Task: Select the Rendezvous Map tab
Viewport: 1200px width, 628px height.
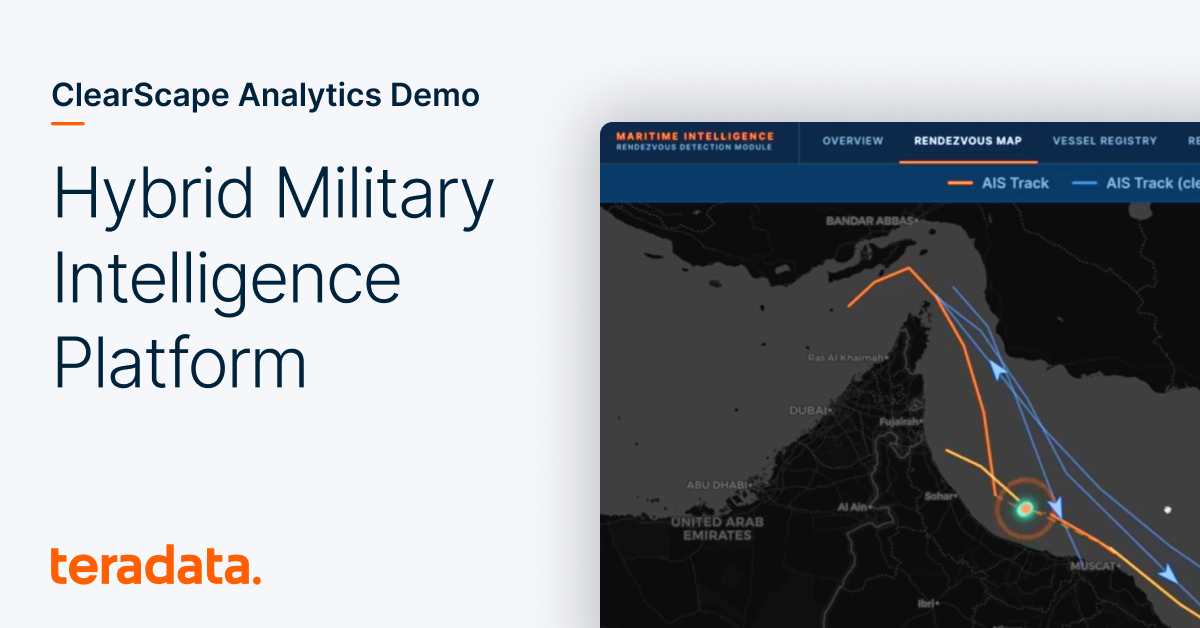Action: tap(968, 141)
